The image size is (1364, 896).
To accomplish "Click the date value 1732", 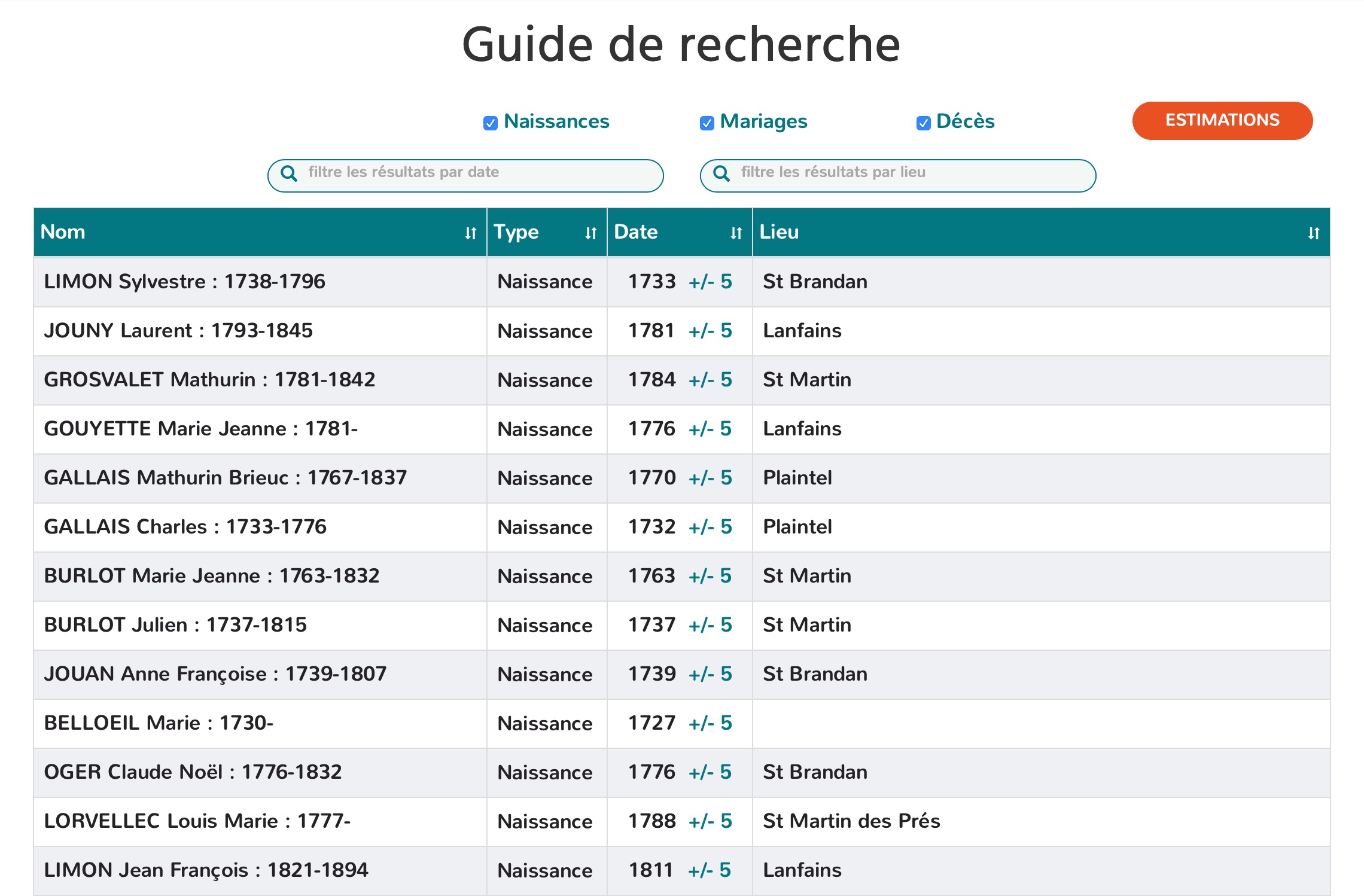I will [x=651, y=527].
